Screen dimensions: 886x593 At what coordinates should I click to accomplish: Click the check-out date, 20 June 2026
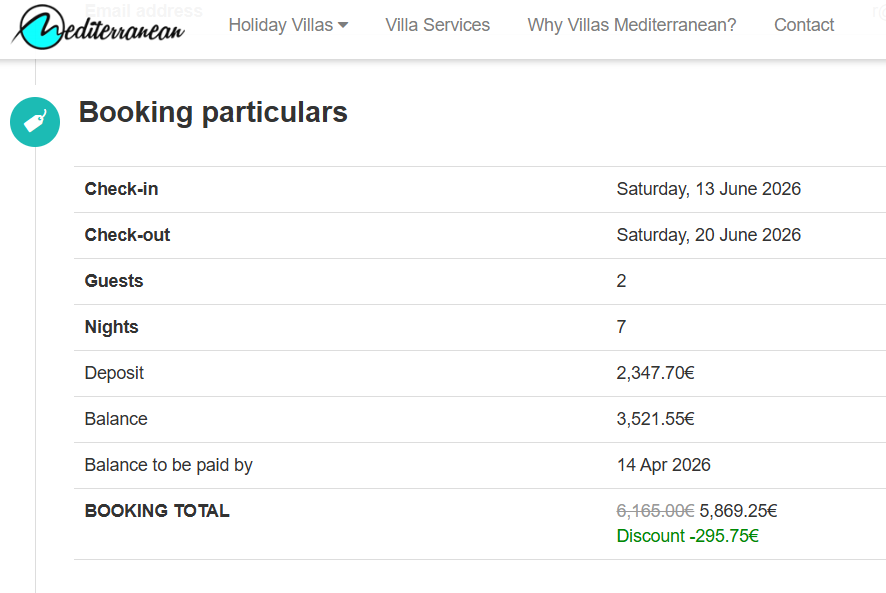pyautogui.click(x=708, y=235)
